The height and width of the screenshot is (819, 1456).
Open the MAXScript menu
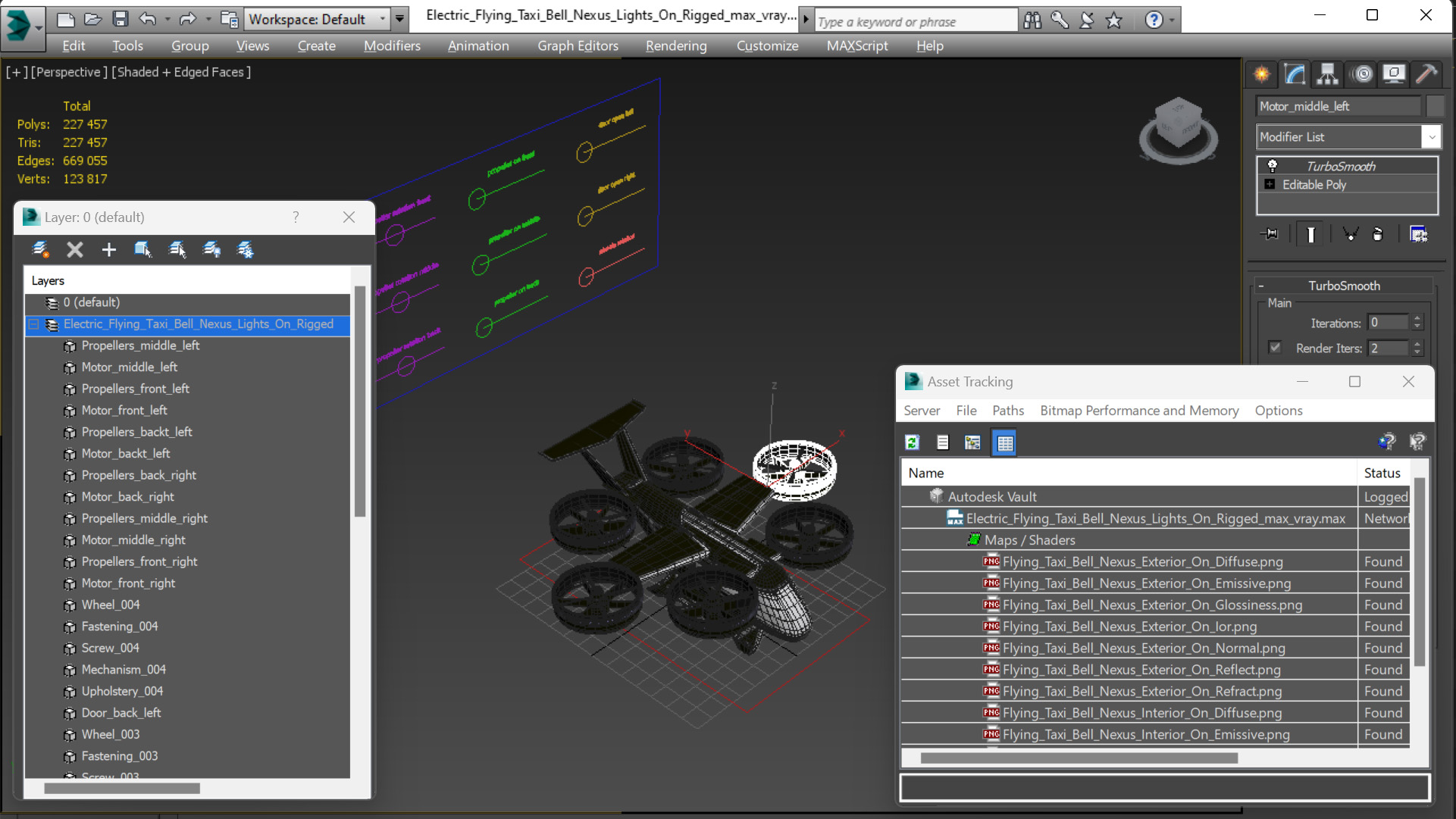coord(857,45)
